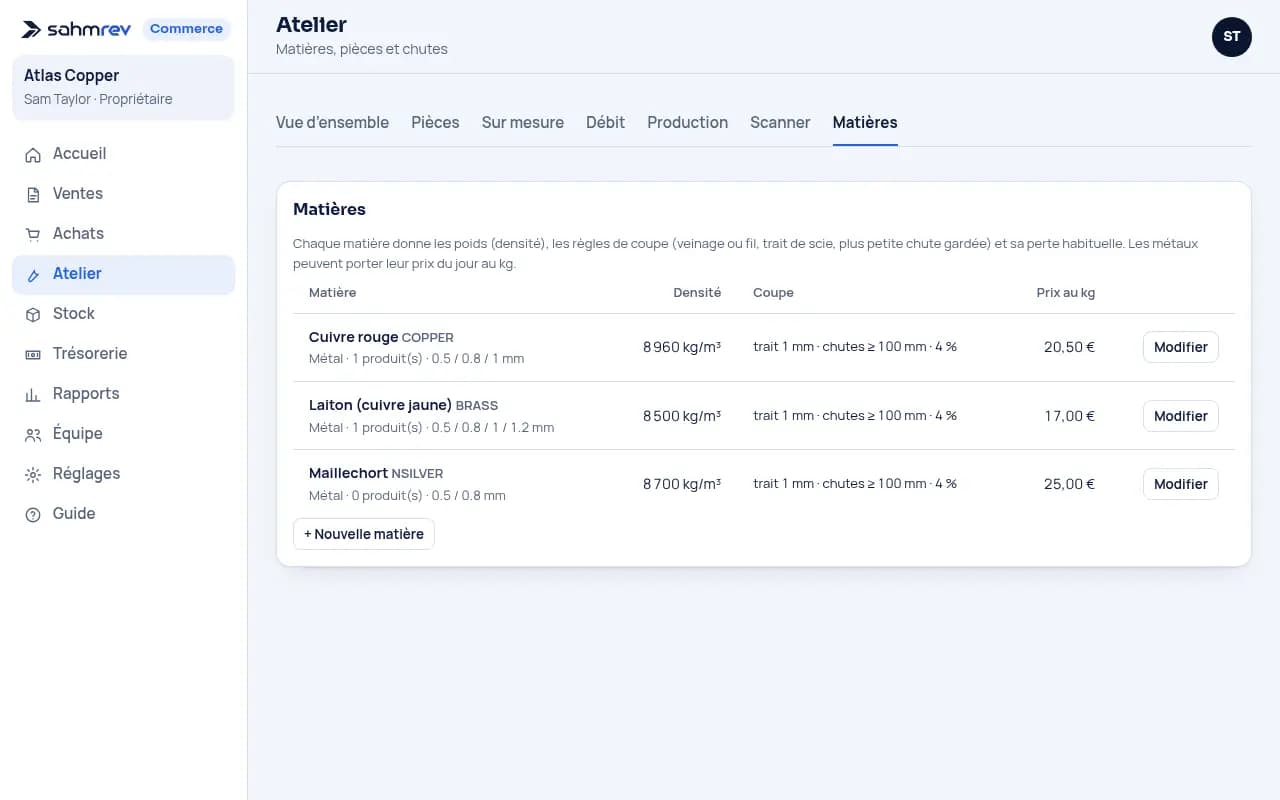Select the Production tab
1280x800 pixels.
pyautogui.click(x=687, y=122)
